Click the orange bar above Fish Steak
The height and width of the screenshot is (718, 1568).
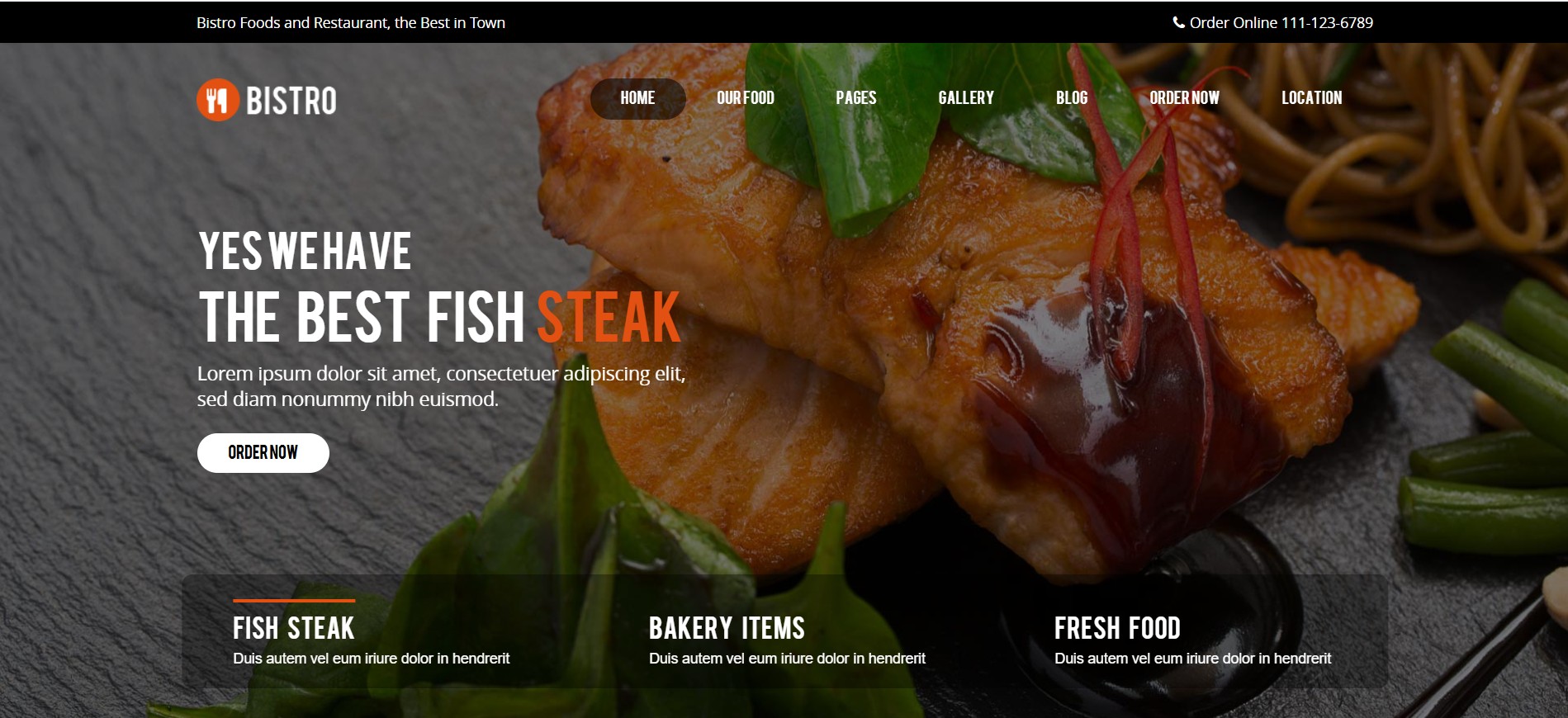click(x=294, y=601)
